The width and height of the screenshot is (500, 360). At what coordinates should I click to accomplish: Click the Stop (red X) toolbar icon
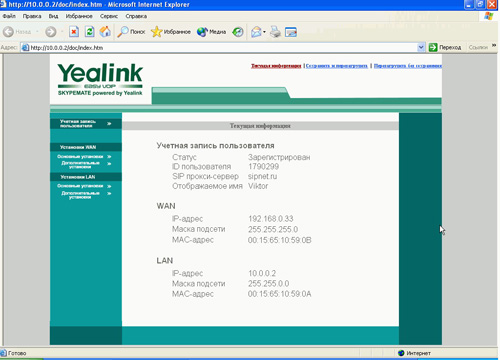[74, 32]
